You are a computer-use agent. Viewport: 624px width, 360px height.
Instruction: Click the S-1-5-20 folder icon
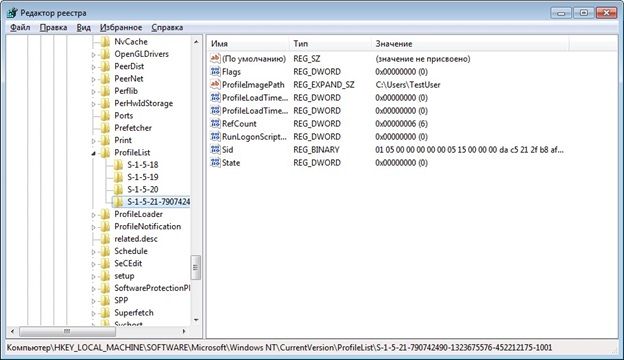[x=118, y=189]
